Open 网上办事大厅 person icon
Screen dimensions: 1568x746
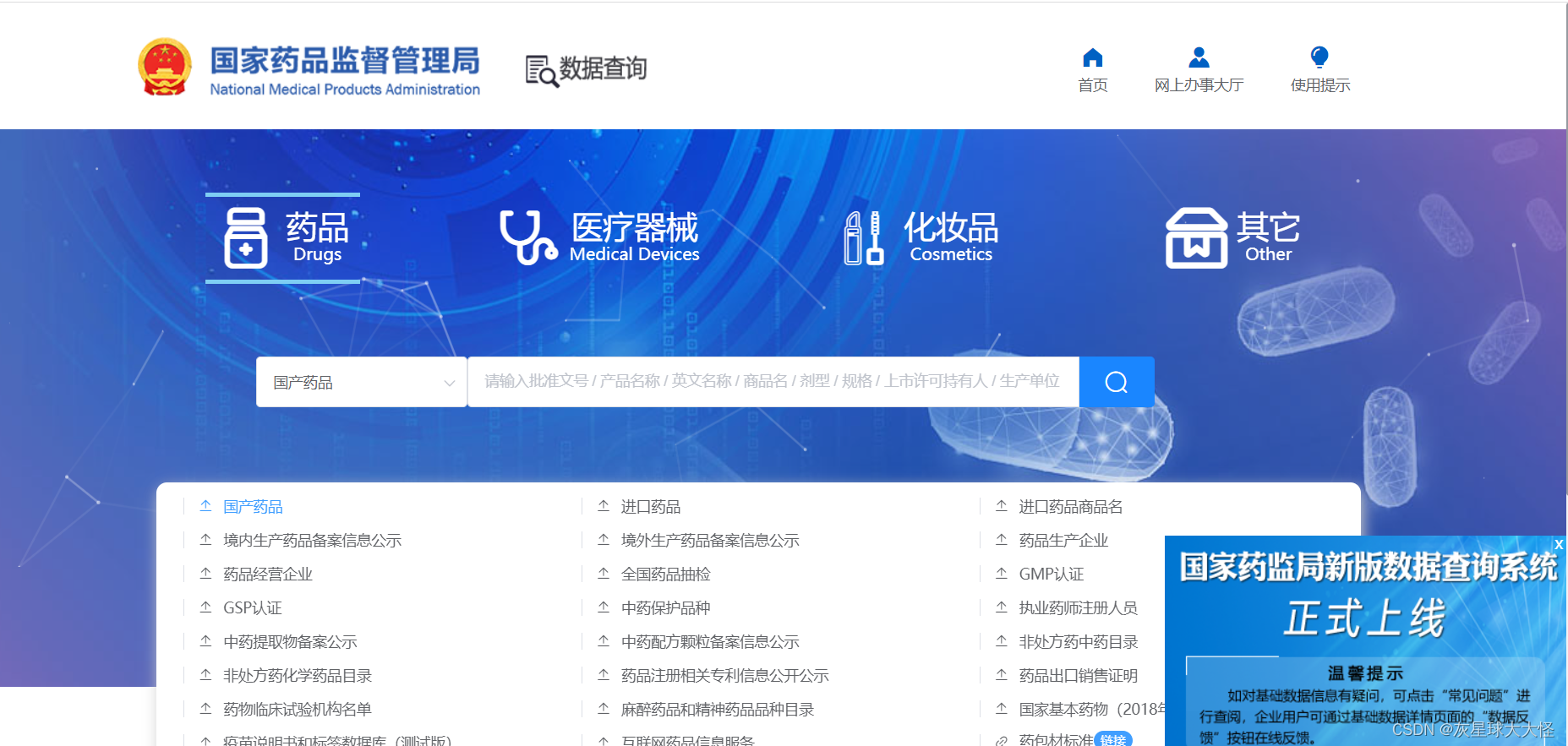point(1199,57)
